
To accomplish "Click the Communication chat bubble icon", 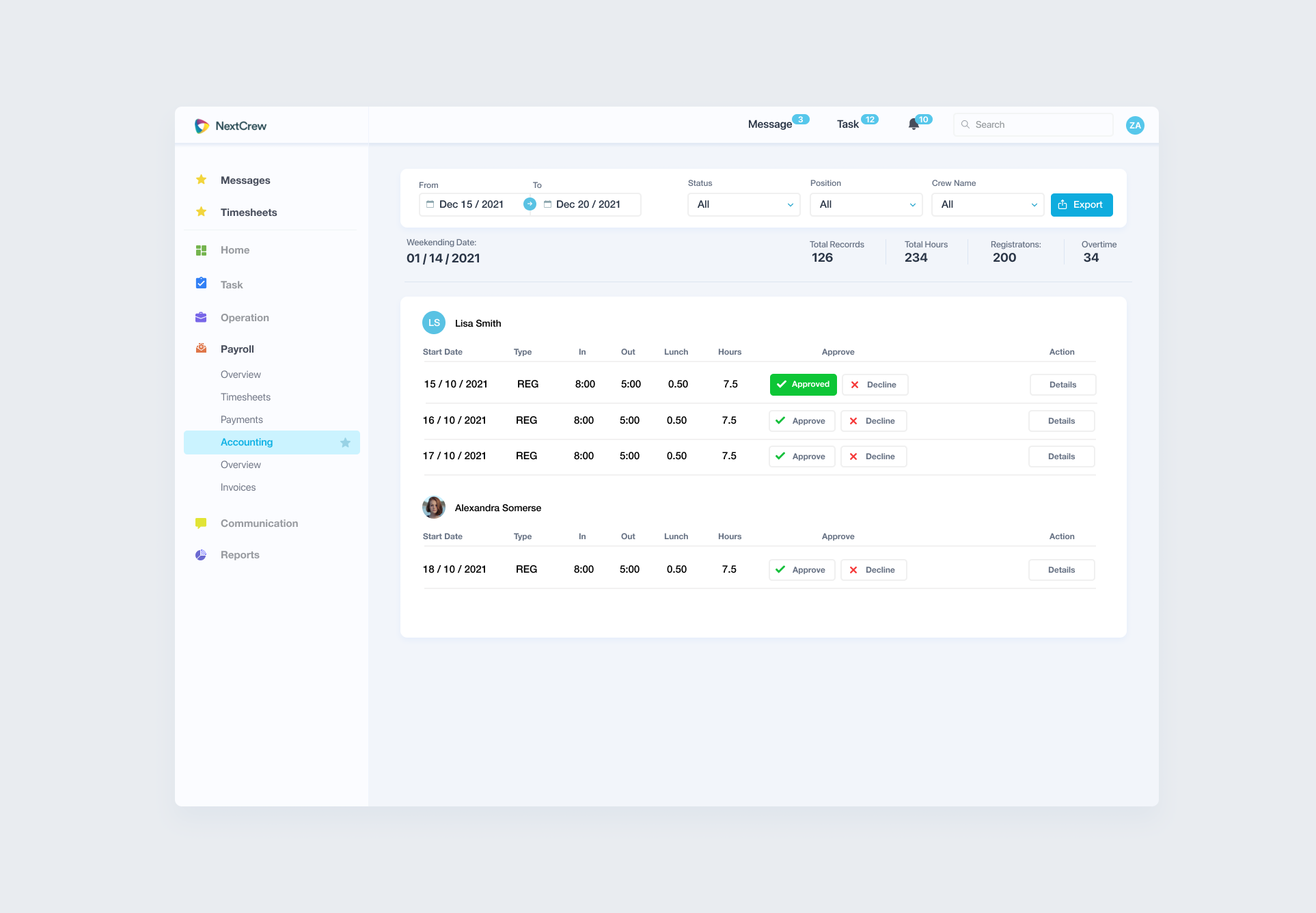I will pyautogui.click(x=201, y=523).
